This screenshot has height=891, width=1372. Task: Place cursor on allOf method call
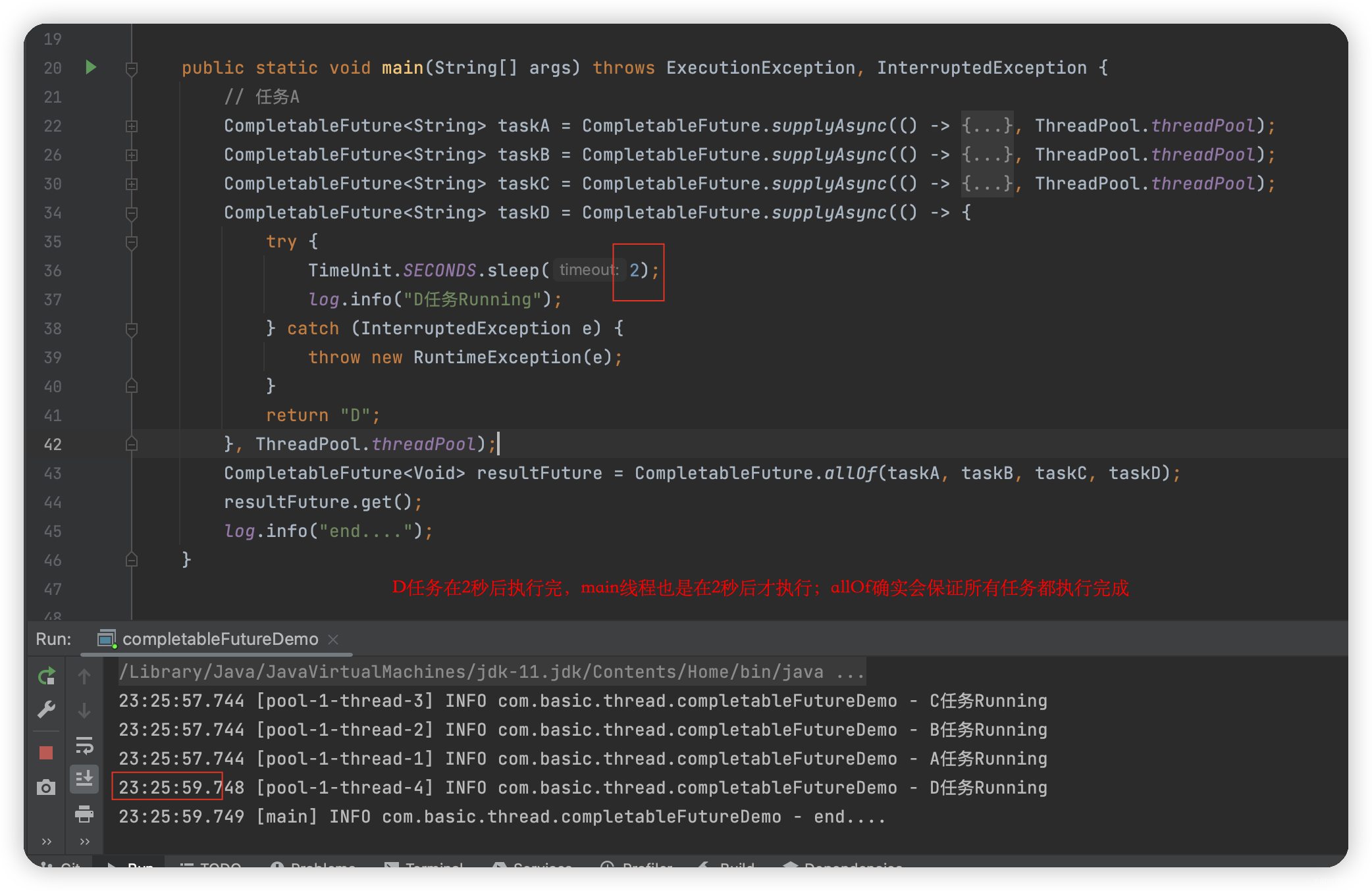point(850,473)
